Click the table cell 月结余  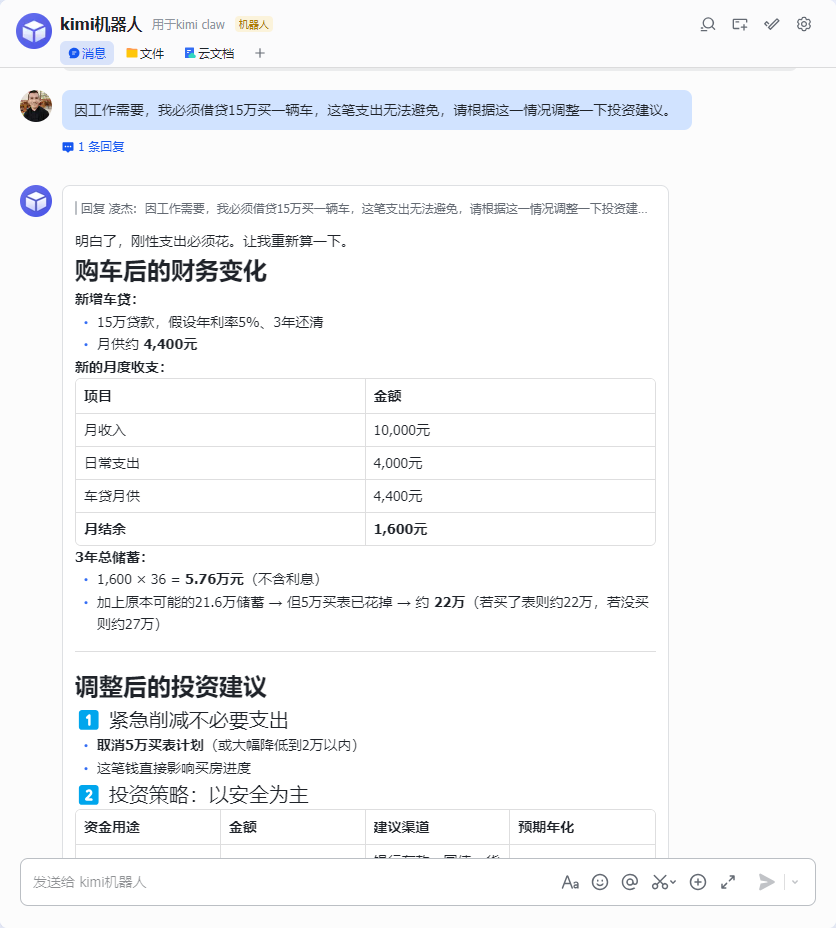220,529
